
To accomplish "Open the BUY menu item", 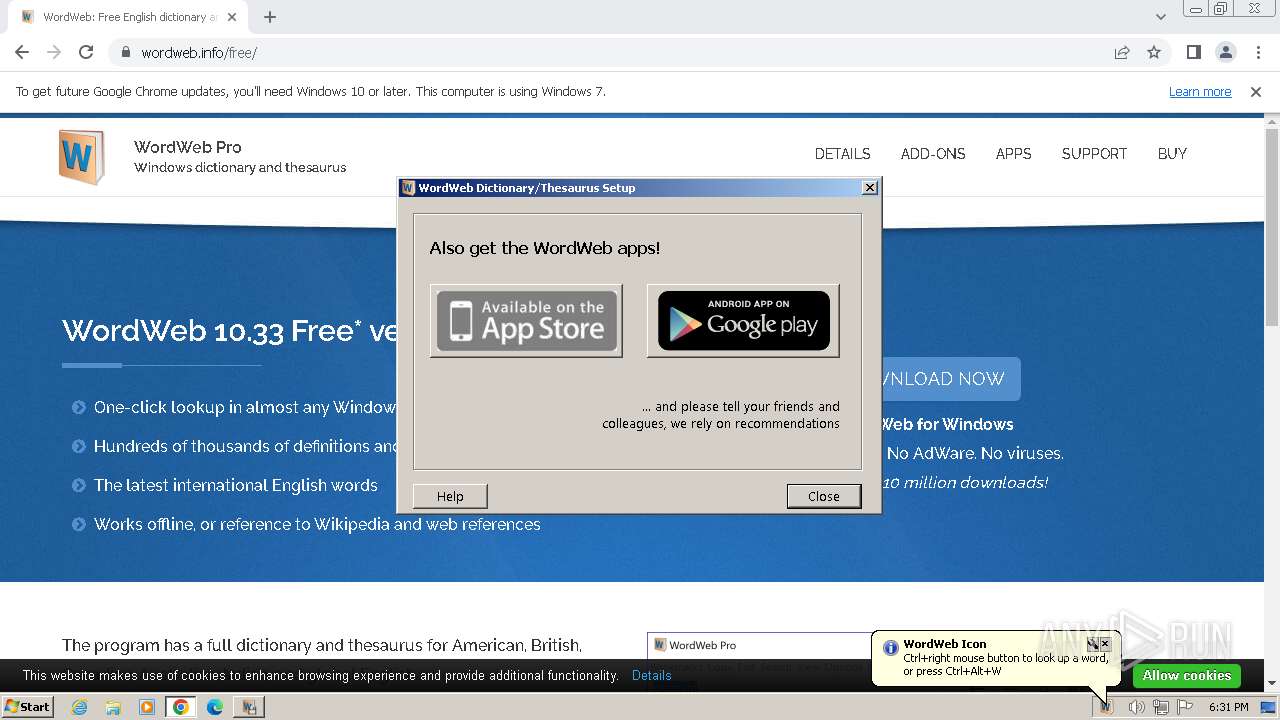I will (1172, 154).
